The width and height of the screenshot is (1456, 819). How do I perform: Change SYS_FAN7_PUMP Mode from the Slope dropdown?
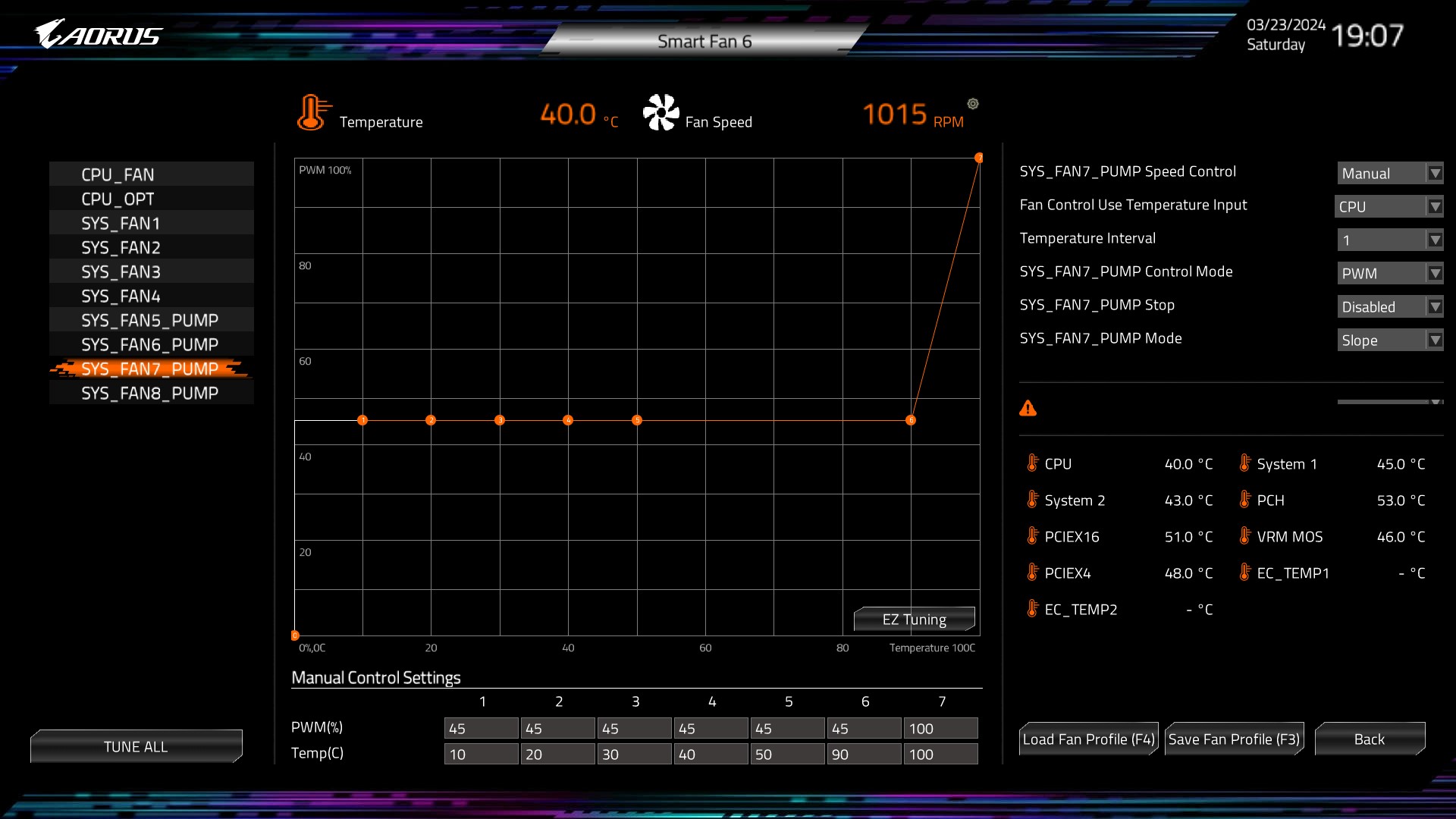point(1389,340)
